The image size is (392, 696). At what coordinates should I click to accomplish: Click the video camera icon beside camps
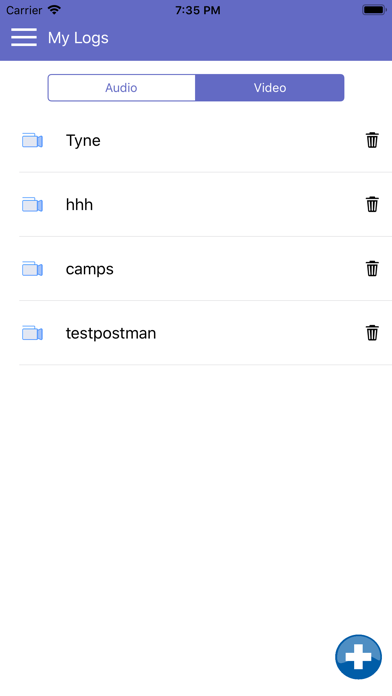[x=32, y=269]
